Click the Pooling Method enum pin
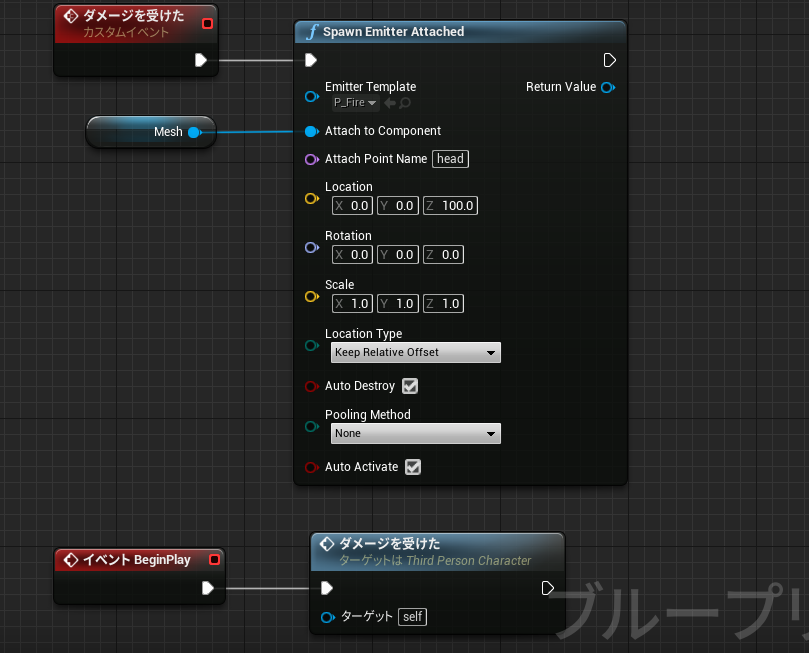 click(312, 427)
